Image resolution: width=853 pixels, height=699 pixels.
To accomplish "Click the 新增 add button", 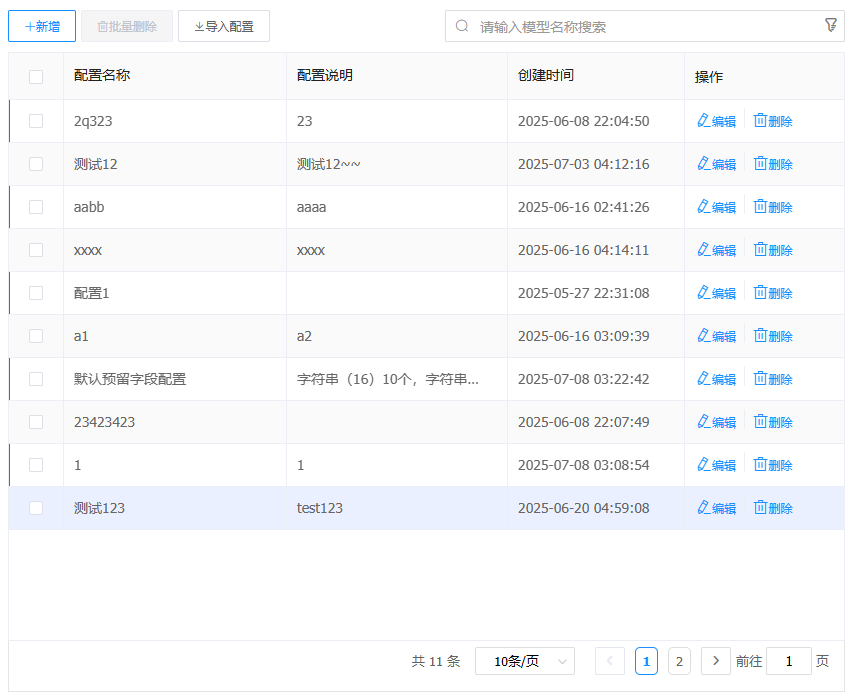I will pyautogui.click(x=42, y=27).
